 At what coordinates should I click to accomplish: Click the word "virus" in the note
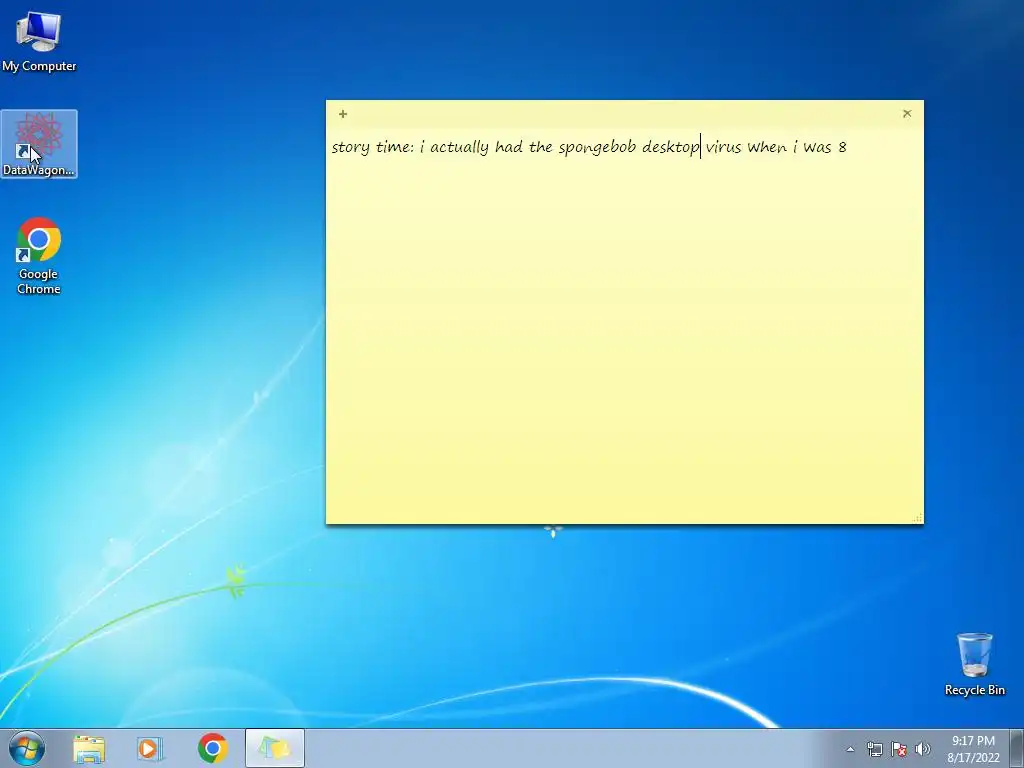(x=724, y=147)
